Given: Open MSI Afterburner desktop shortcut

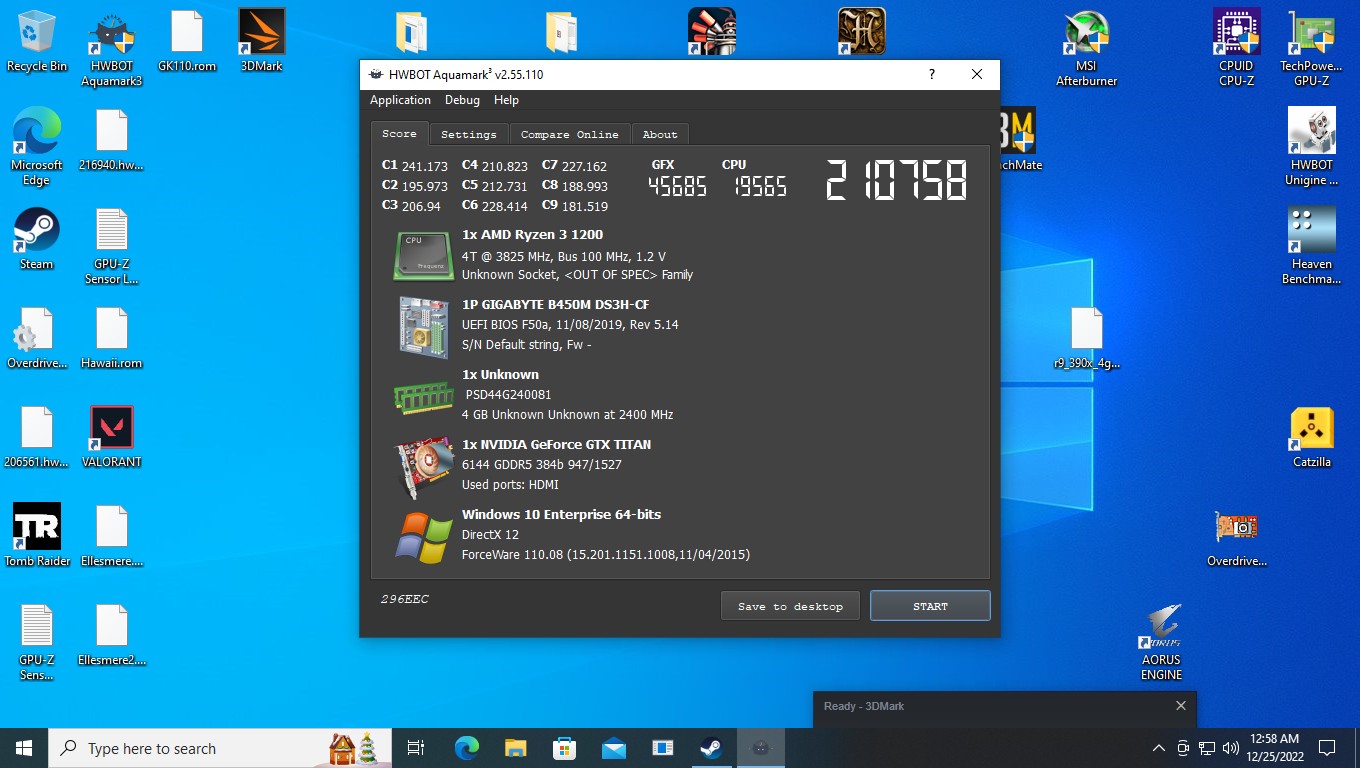Looking at the screenshot, I should (1086, 48).
